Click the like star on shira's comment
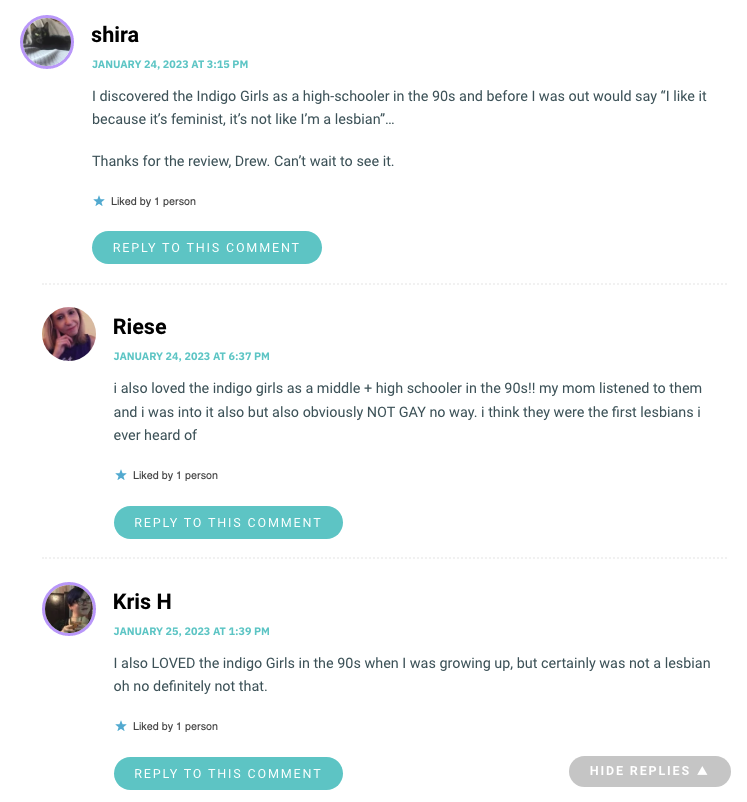Viewport: 747px width, 802px height. tap(99, 201)
